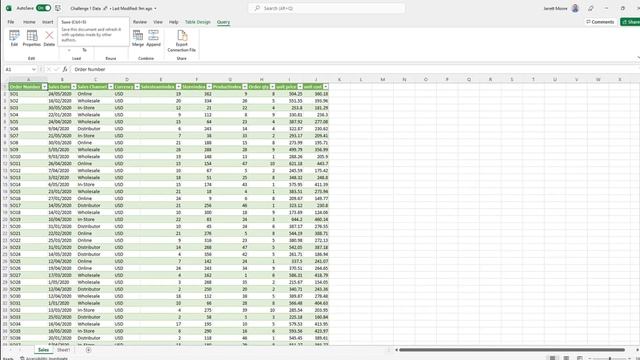Click the pen icon beside the account picture
This screenshot has height=360, width=640.
pyautogui.click(x=591, y=8)
